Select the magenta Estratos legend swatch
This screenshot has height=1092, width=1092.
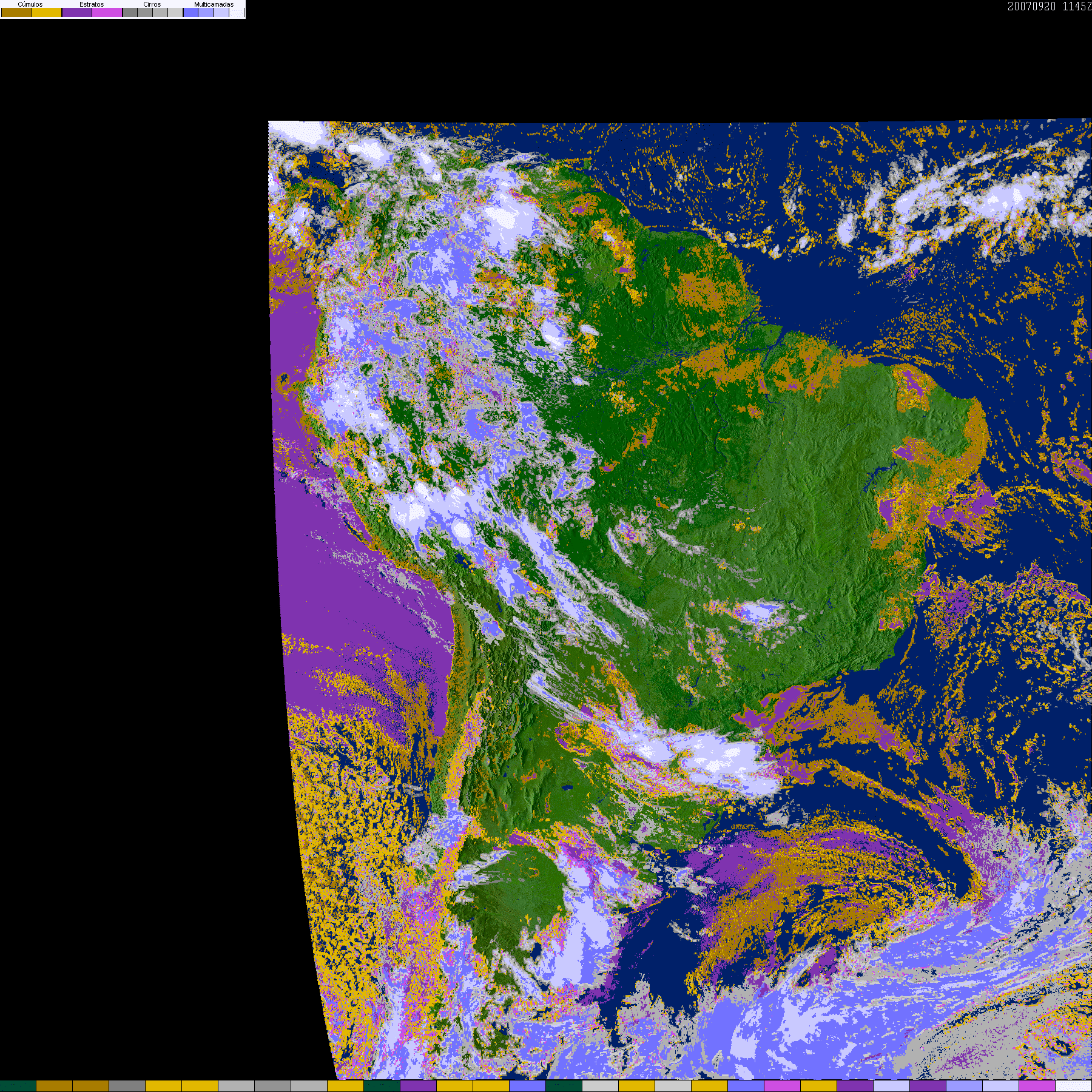coord(107,12)
